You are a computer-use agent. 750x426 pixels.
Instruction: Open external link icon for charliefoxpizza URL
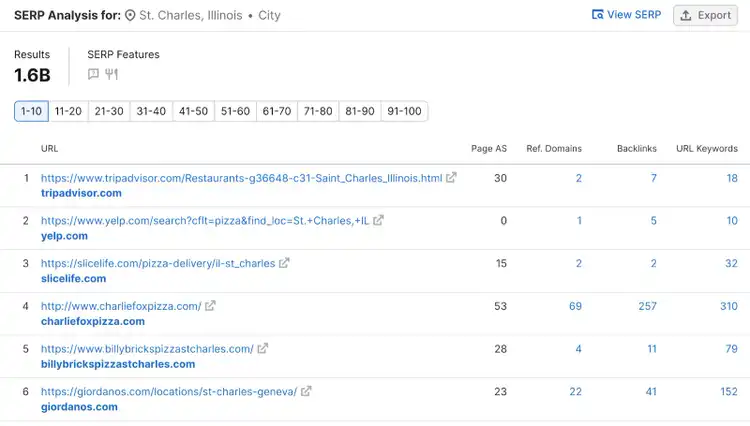click(210, 306)
